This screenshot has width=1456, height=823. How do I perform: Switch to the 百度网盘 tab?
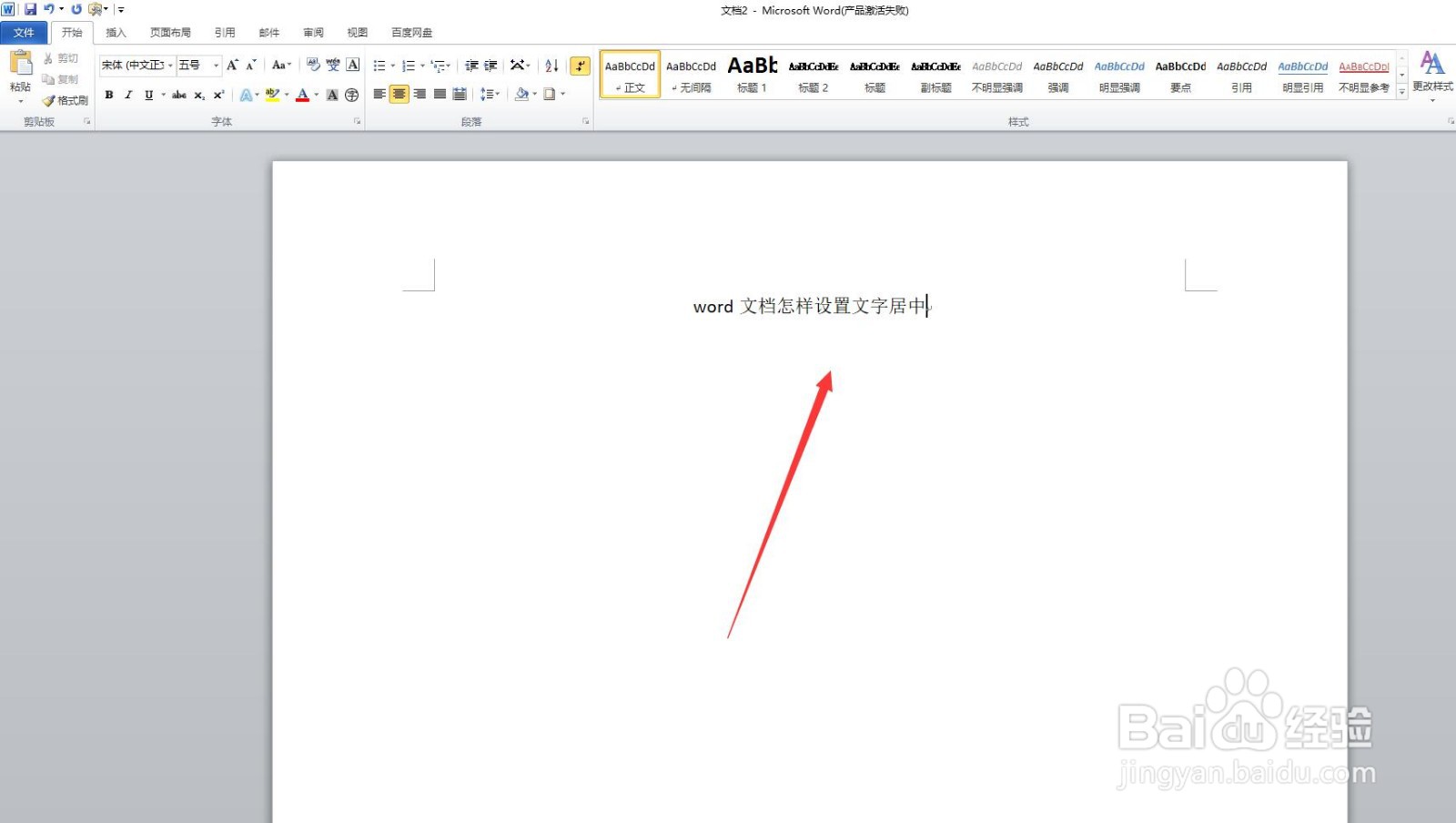point(412,33)
